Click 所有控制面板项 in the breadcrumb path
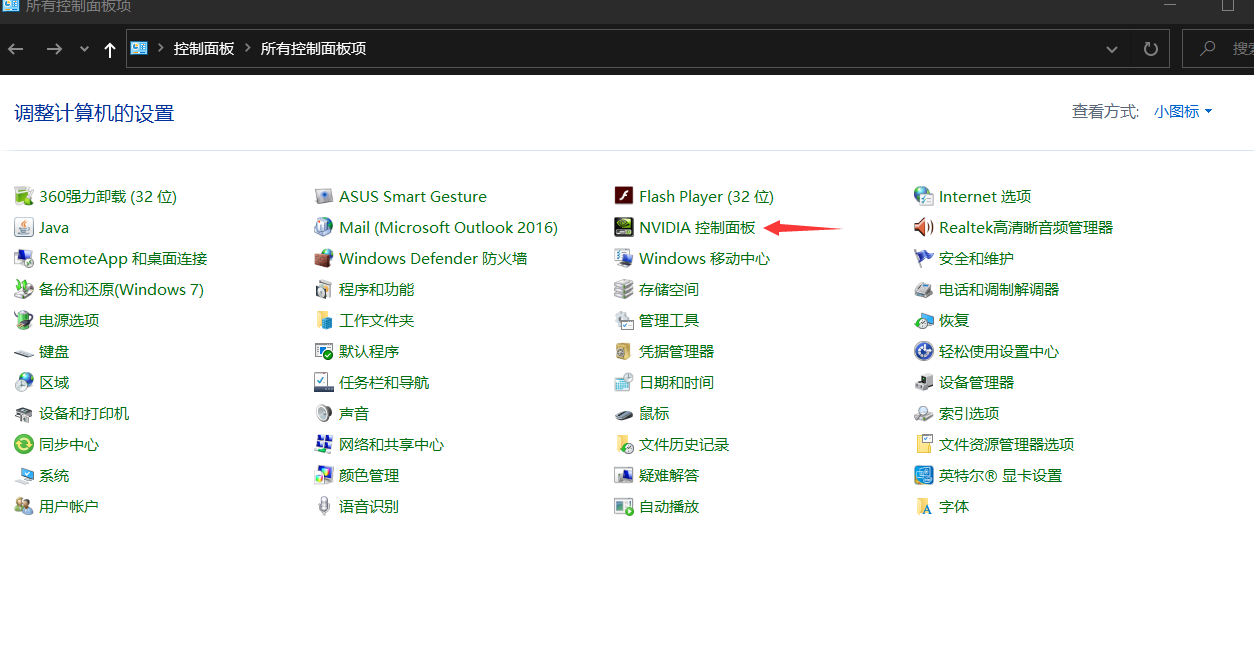This screenshot has height=648, width=1254. tap(313, 48)
